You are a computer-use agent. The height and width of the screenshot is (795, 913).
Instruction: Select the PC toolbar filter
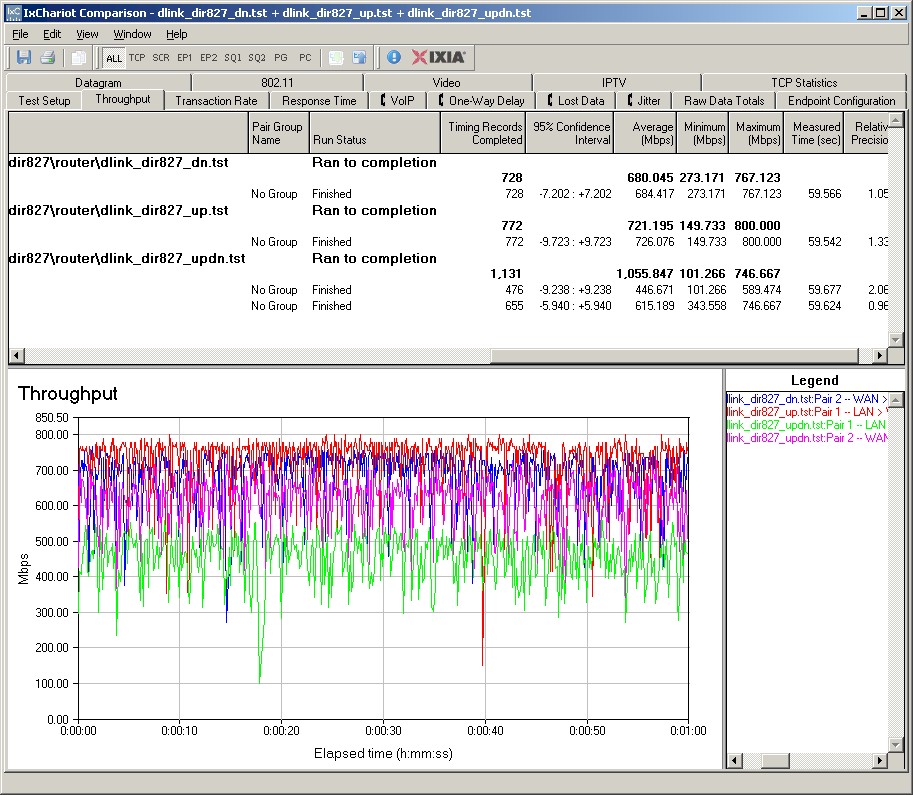[305, 58]
